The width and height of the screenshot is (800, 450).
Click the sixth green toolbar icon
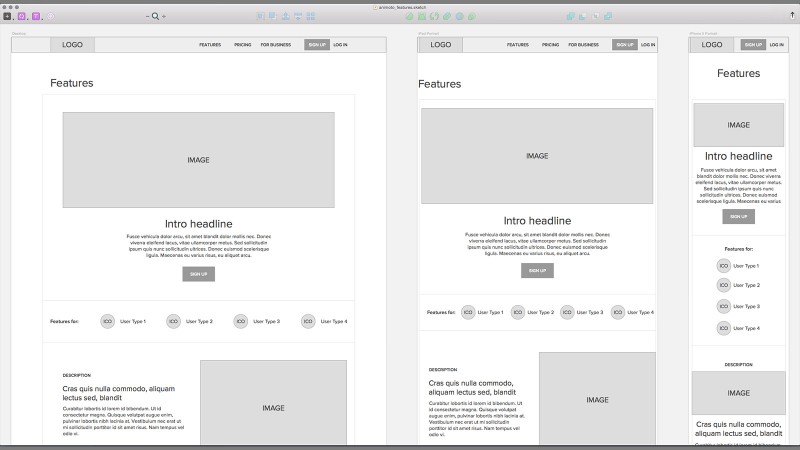pos(472,16)
